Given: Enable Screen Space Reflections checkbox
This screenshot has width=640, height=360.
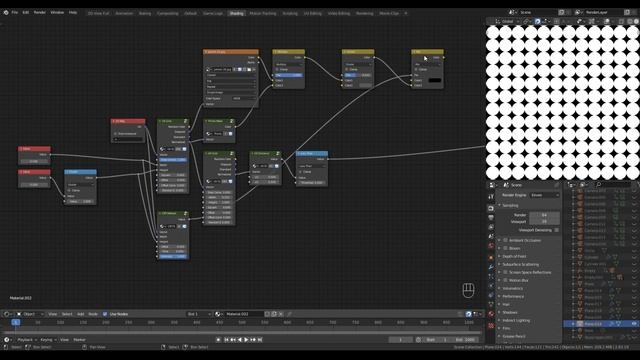Looking at the screenshot, I should pyautogui.click(x=505, y=272).
